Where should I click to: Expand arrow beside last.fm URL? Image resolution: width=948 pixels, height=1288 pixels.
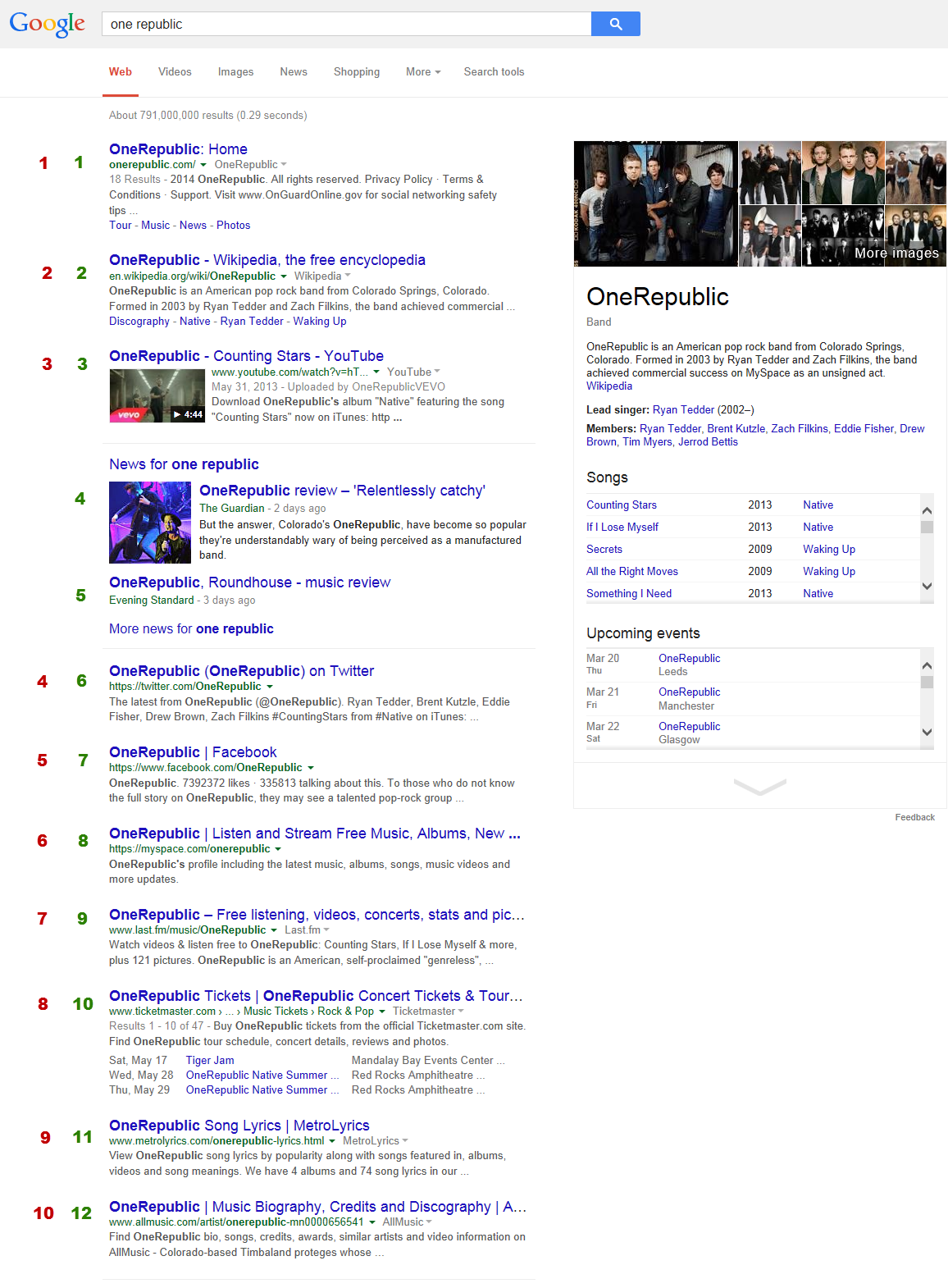tap(274, 930)
